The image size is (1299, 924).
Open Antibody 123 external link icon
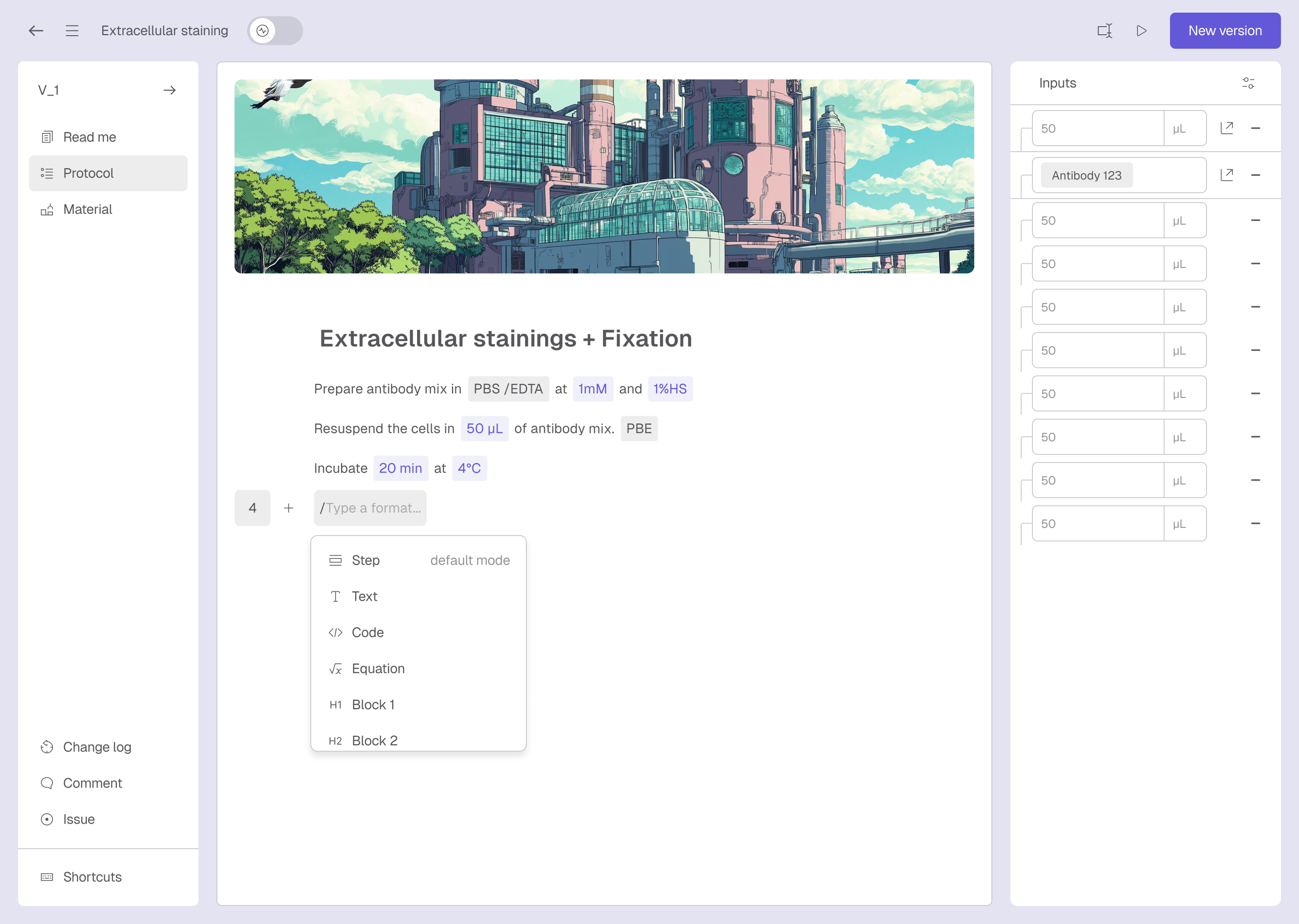[x=1227, y=175]
